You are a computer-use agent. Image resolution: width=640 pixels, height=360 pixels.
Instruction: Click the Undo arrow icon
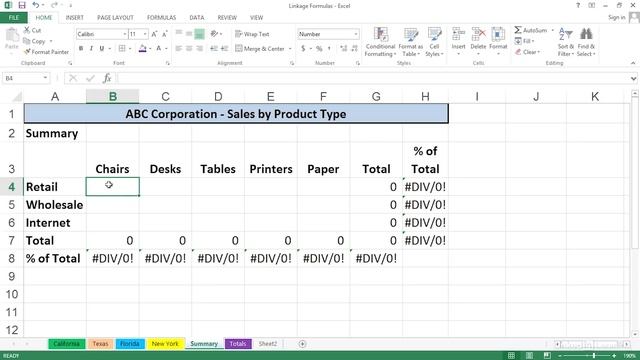36,5
